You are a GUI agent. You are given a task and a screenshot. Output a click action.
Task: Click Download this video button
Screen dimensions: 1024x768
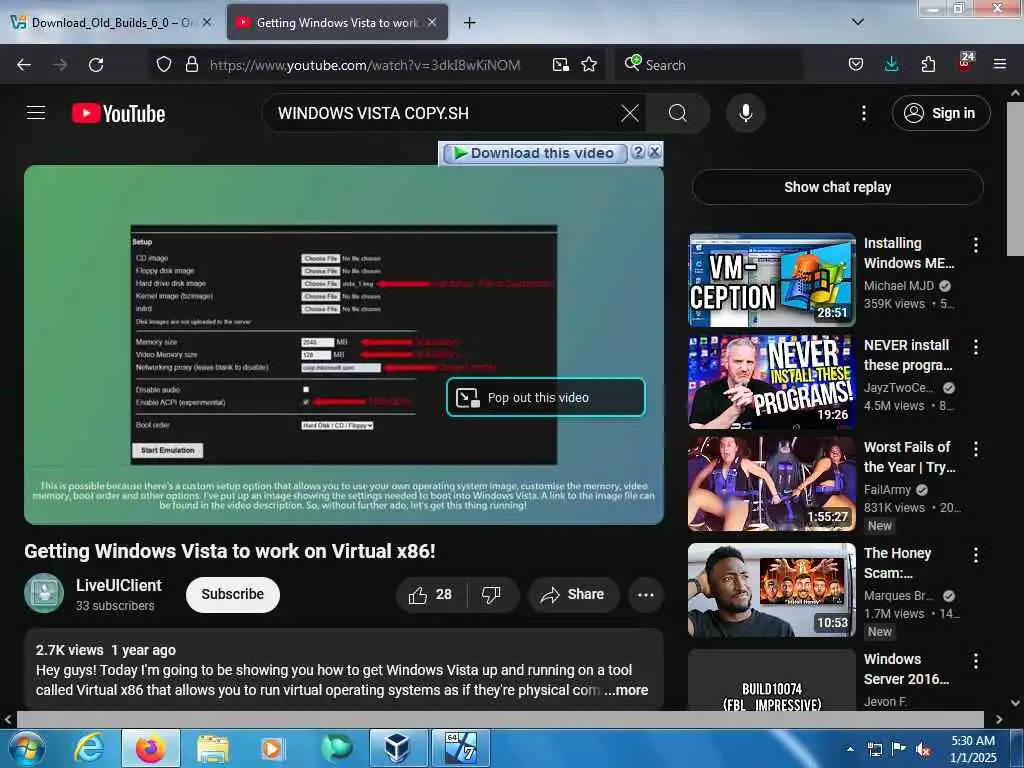(535, 153)
